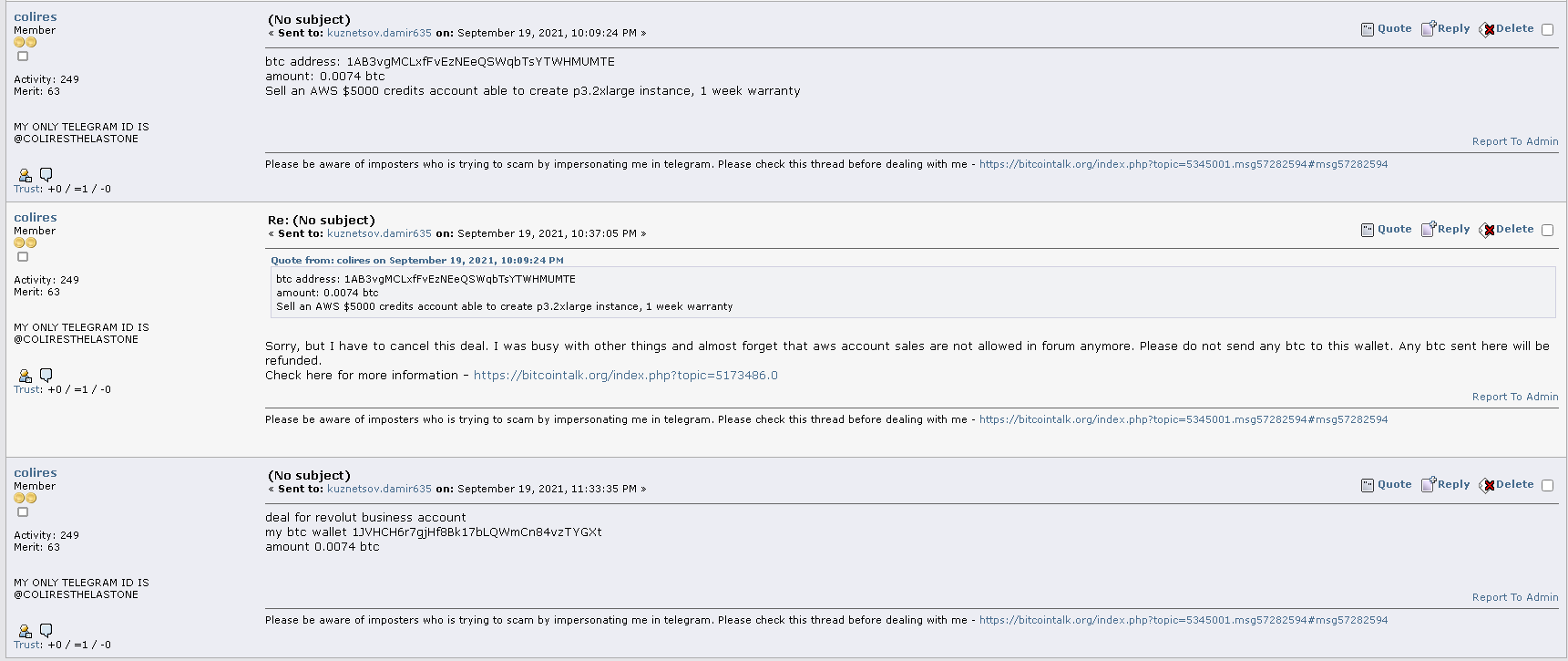Viewport: 1568px width, 661px height.
Task: Check the box for the 11:33:35 PM message
Action: click(x=1547, y=485)
